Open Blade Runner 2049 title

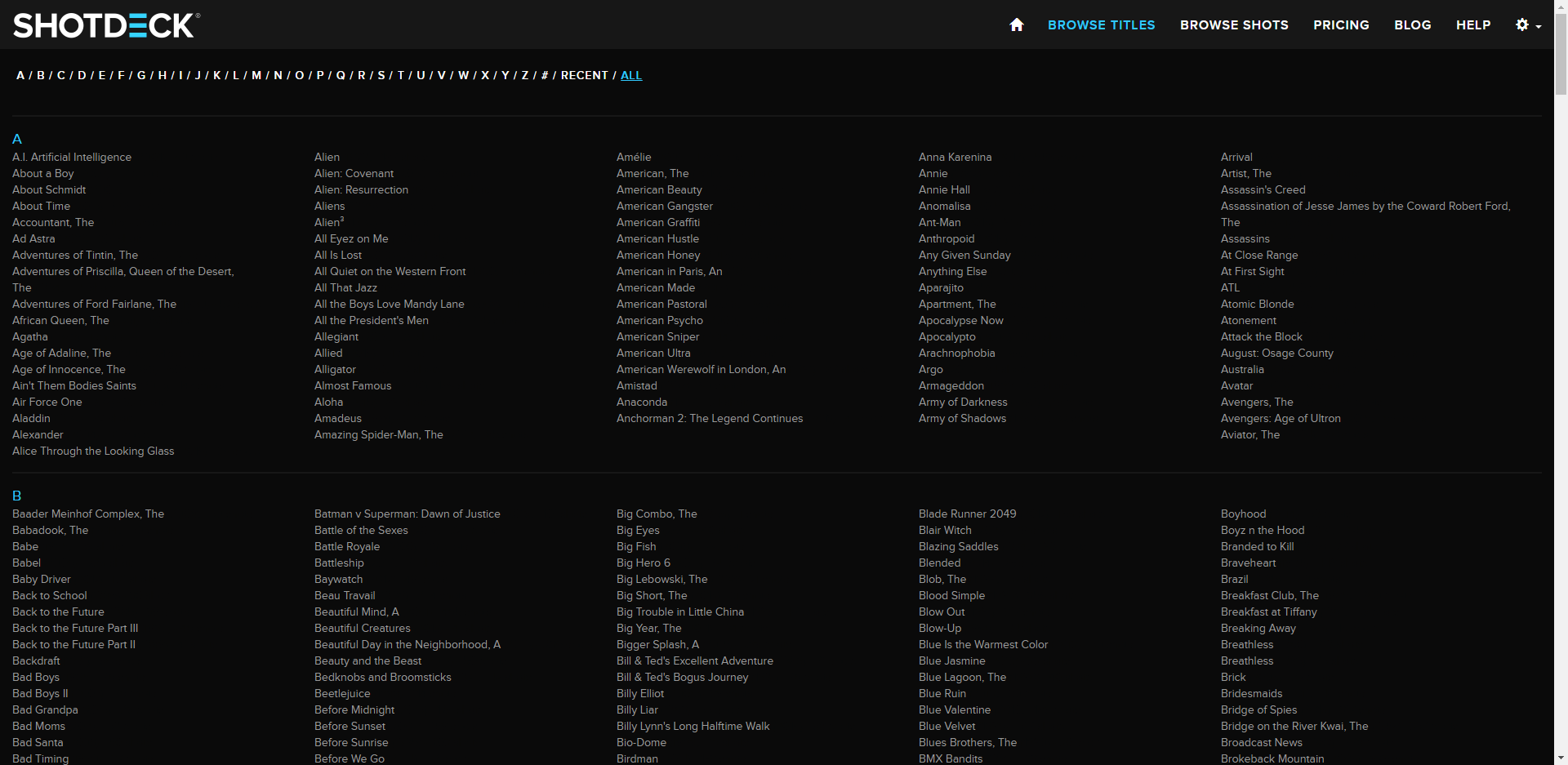point(968,514)
